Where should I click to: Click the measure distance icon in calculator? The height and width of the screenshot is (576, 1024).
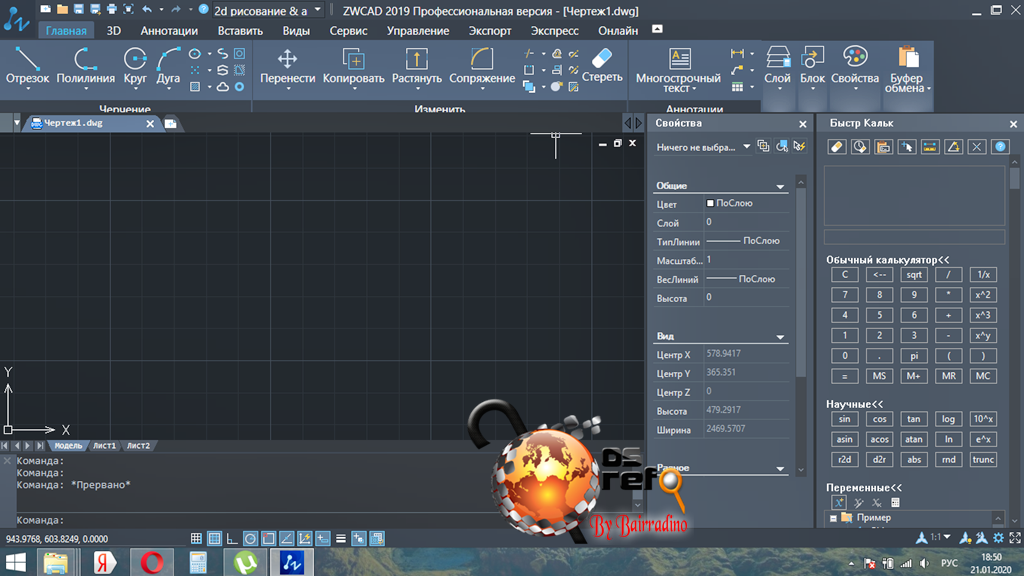click(x=930, y=147)
